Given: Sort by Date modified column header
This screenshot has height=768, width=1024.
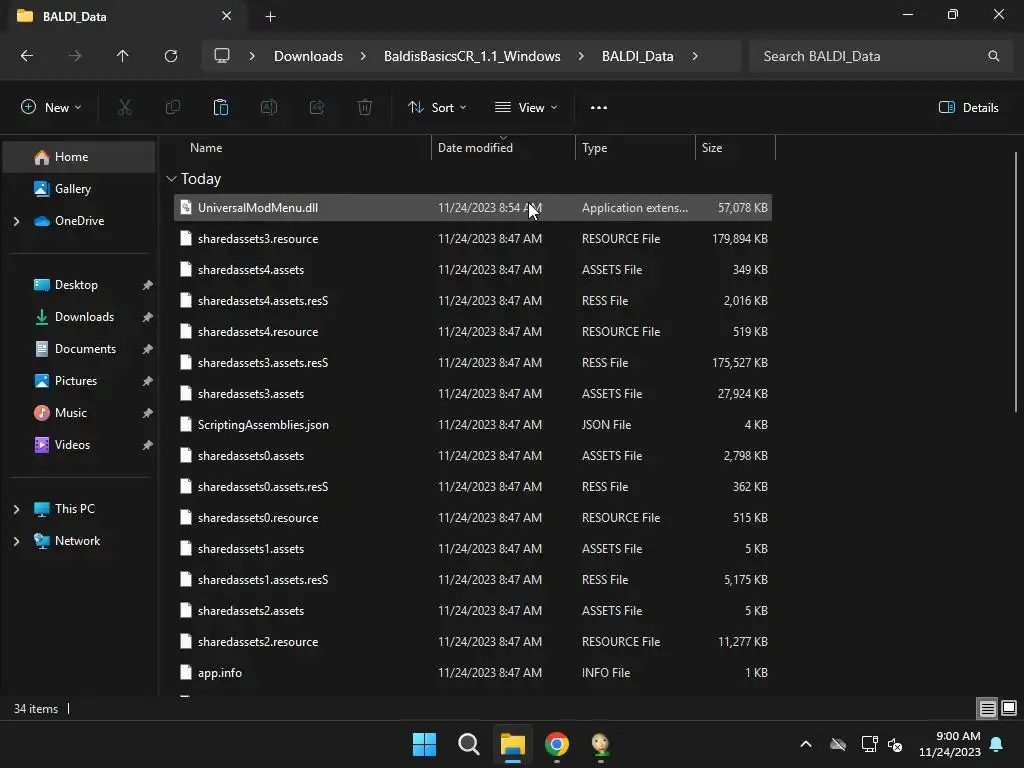Looking at the screenshot, I should pyautogui.click(x=504, y=148).
